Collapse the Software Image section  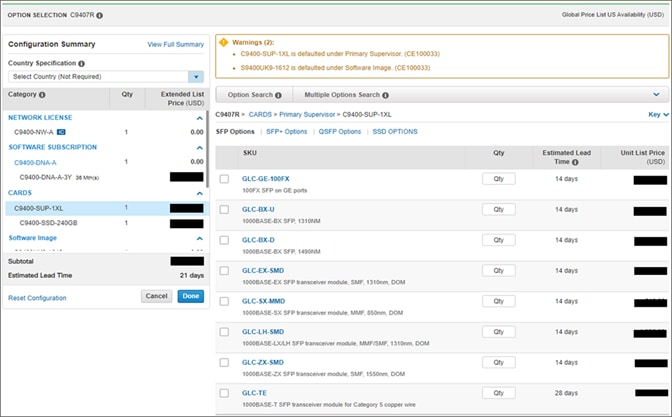tap(200, 238)
